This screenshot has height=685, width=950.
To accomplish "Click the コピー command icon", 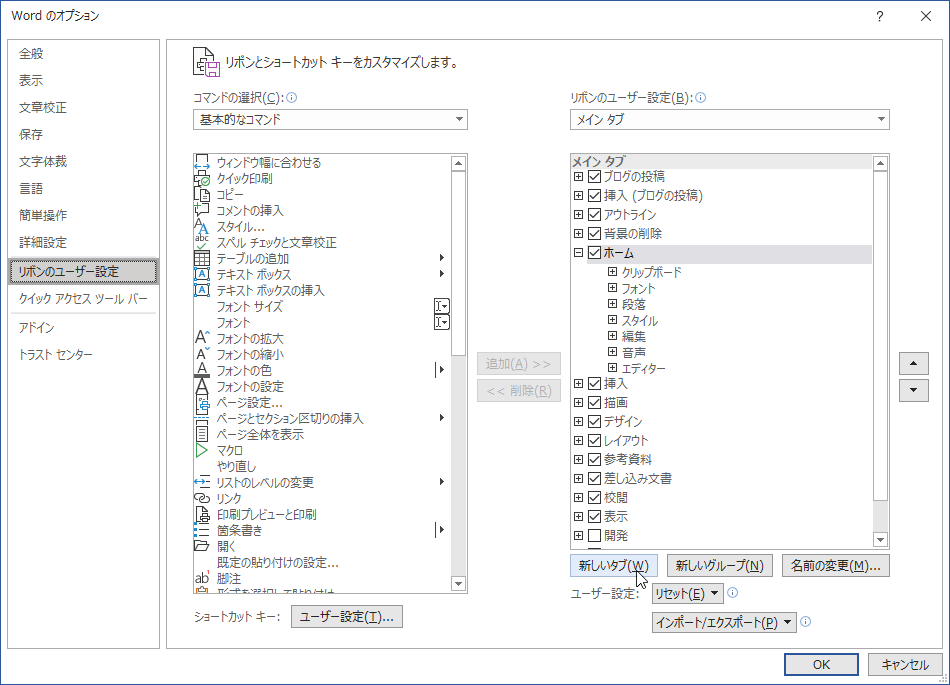I will (x=202, y=194).
